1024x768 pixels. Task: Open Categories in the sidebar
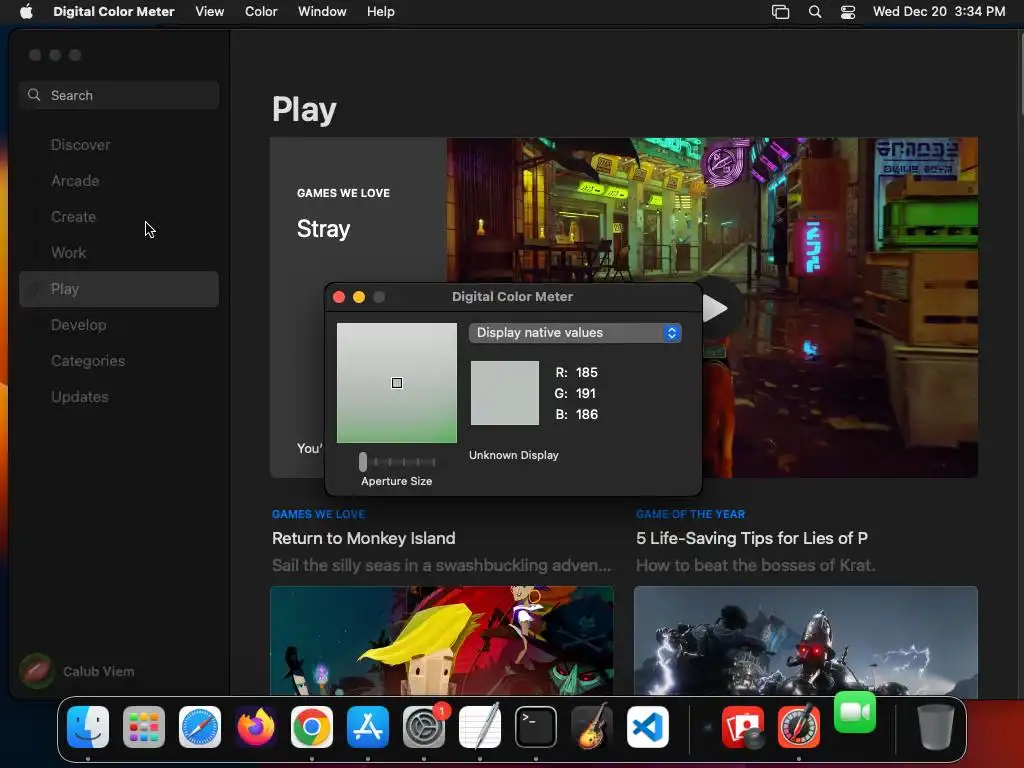[119, 360]
